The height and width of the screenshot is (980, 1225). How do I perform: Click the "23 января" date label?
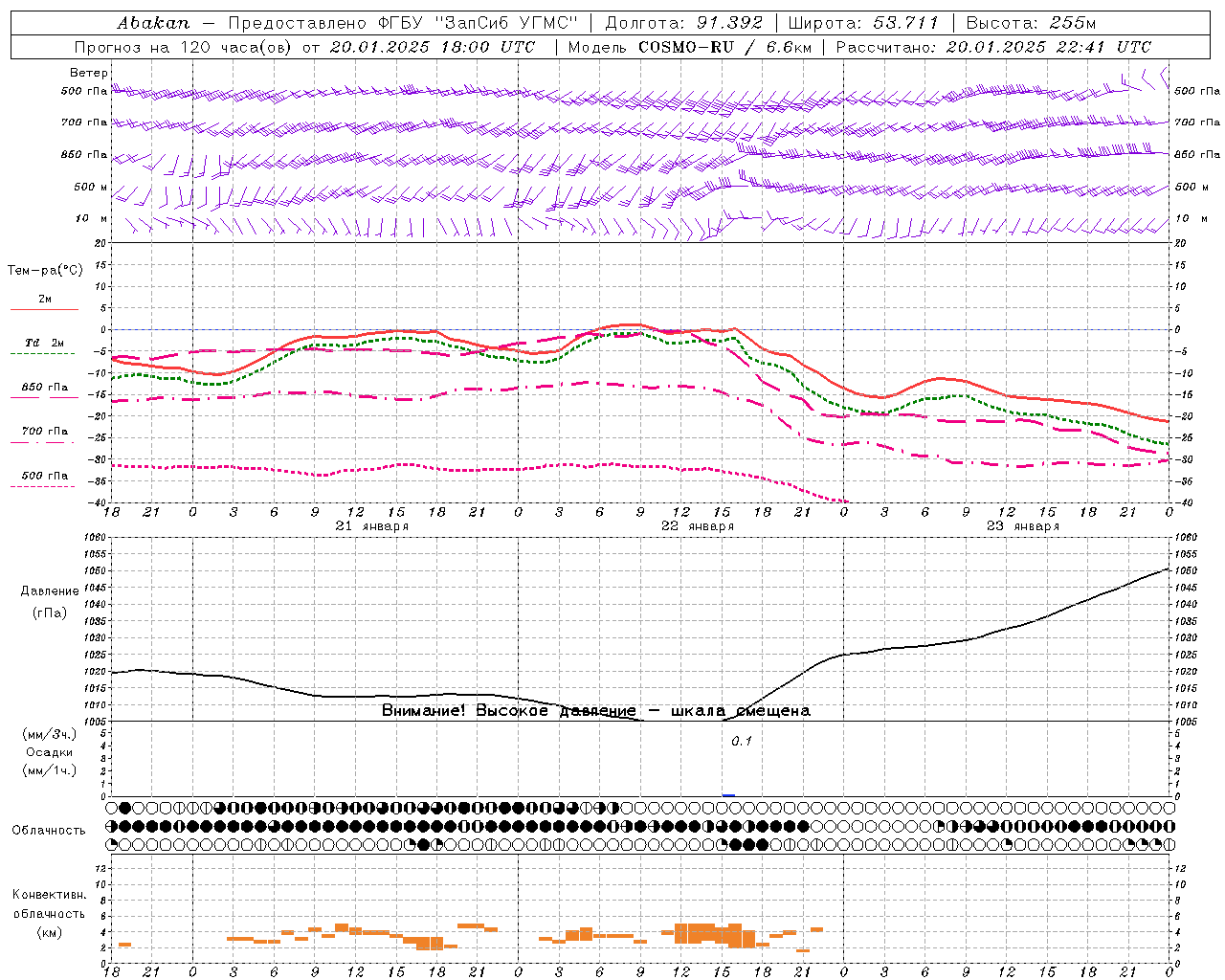point(1023,526)
